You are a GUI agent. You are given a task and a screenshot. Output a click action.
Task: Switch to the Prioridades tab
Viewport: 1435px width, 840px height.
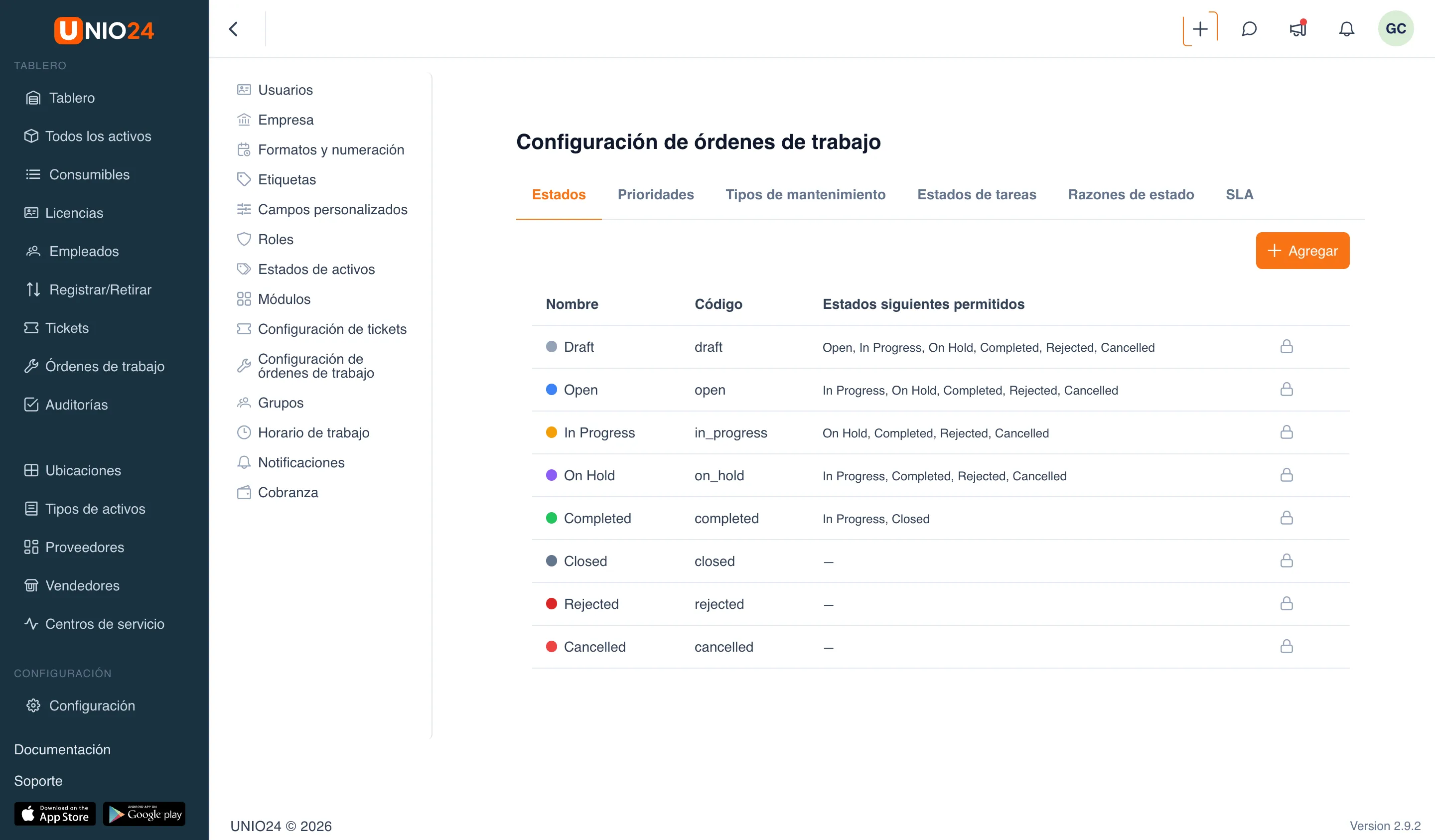click(655, 195)
